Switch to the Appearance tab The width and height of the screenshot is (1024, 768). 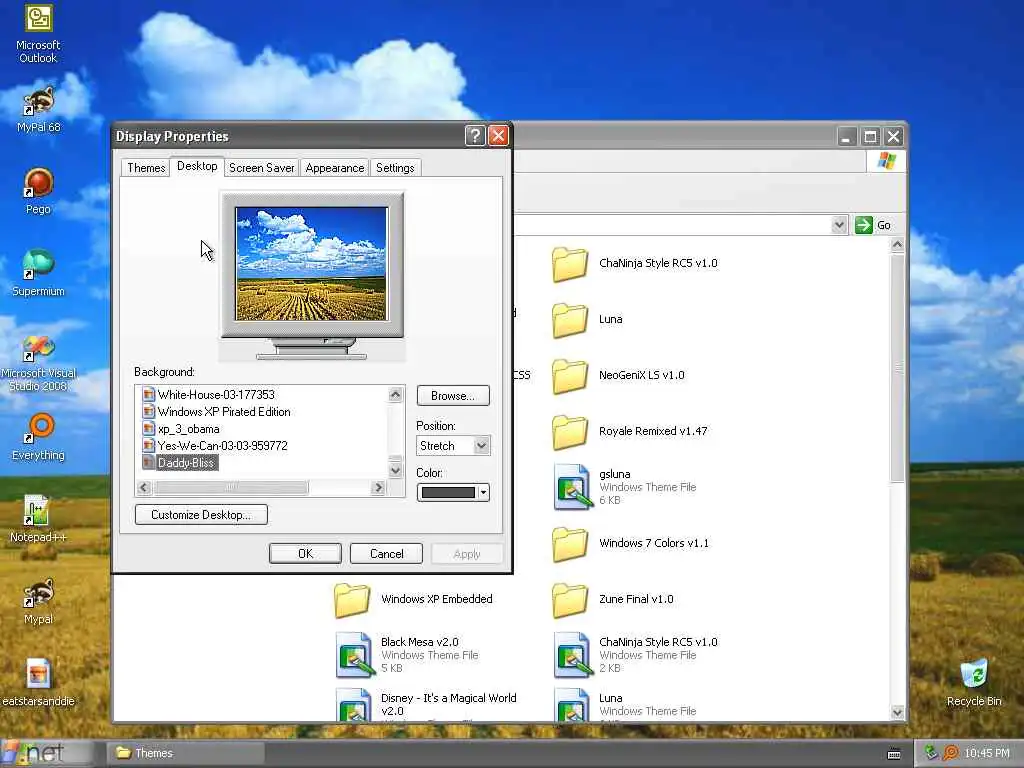[x=334, y=168]
